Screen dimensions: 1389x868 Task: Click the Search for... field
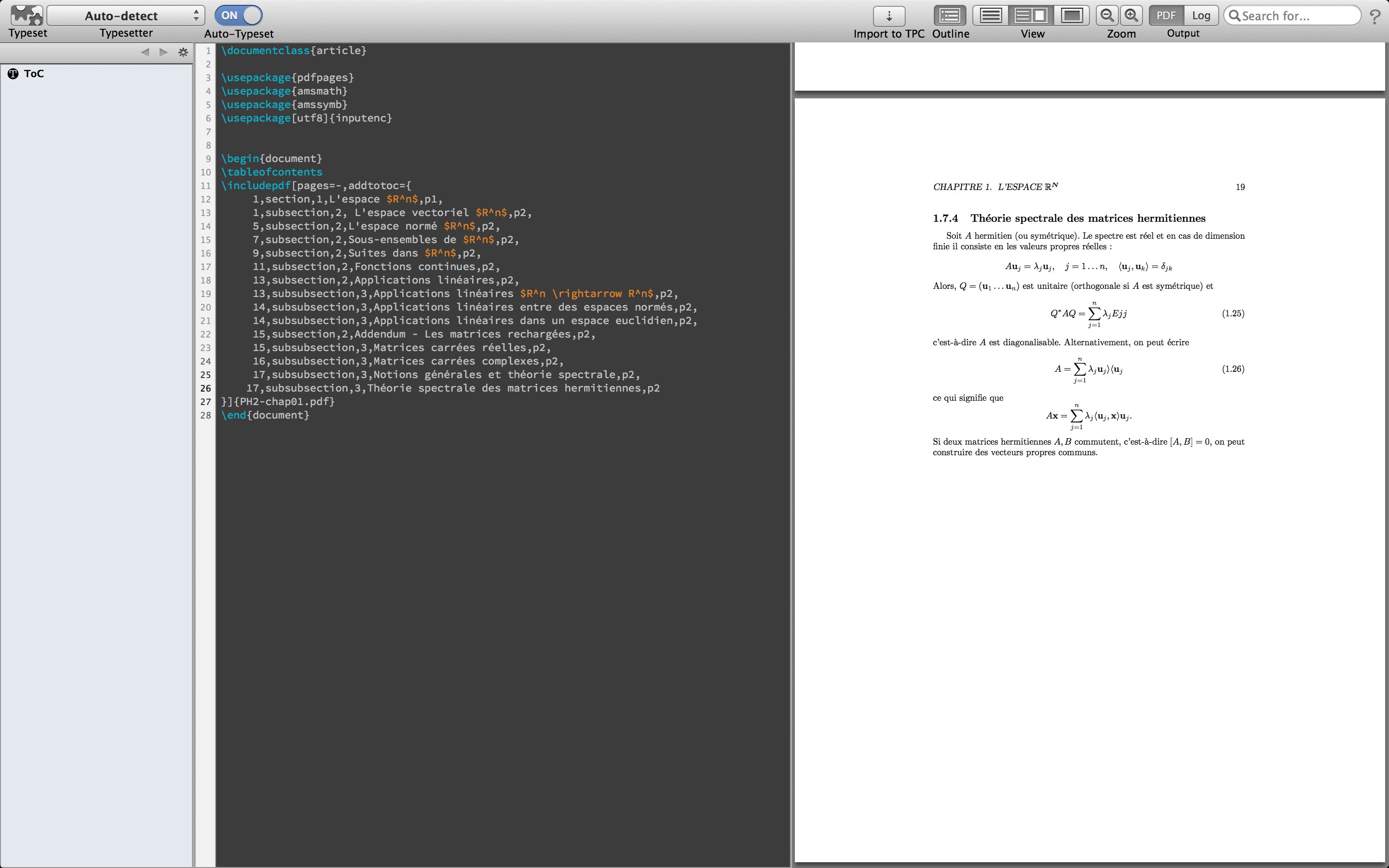pyautogui.click(x=1292, y=15)
